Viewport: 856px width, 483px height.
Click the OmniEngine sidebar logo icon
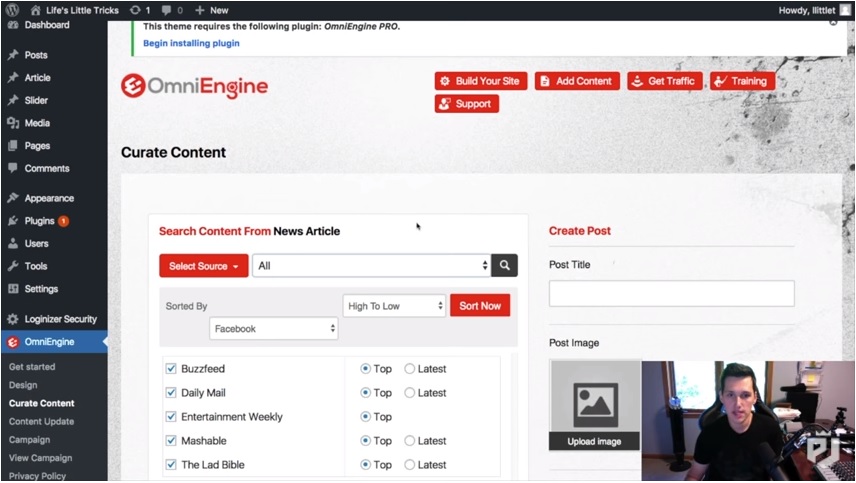tap(13, 342)
